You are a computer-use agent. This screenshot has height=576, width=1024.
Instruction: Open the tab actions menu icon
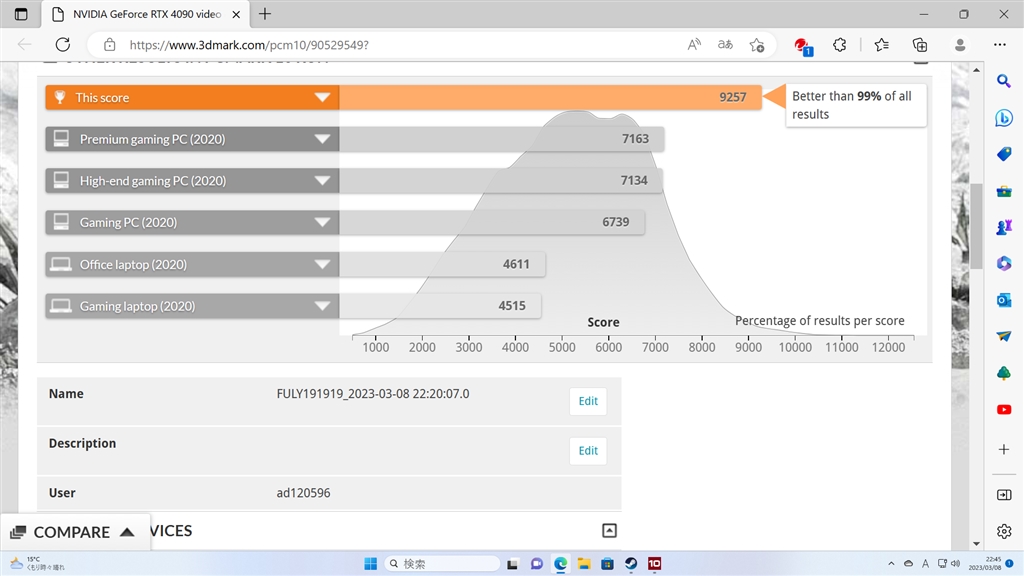pyautogui.click(x=21, y=14)
